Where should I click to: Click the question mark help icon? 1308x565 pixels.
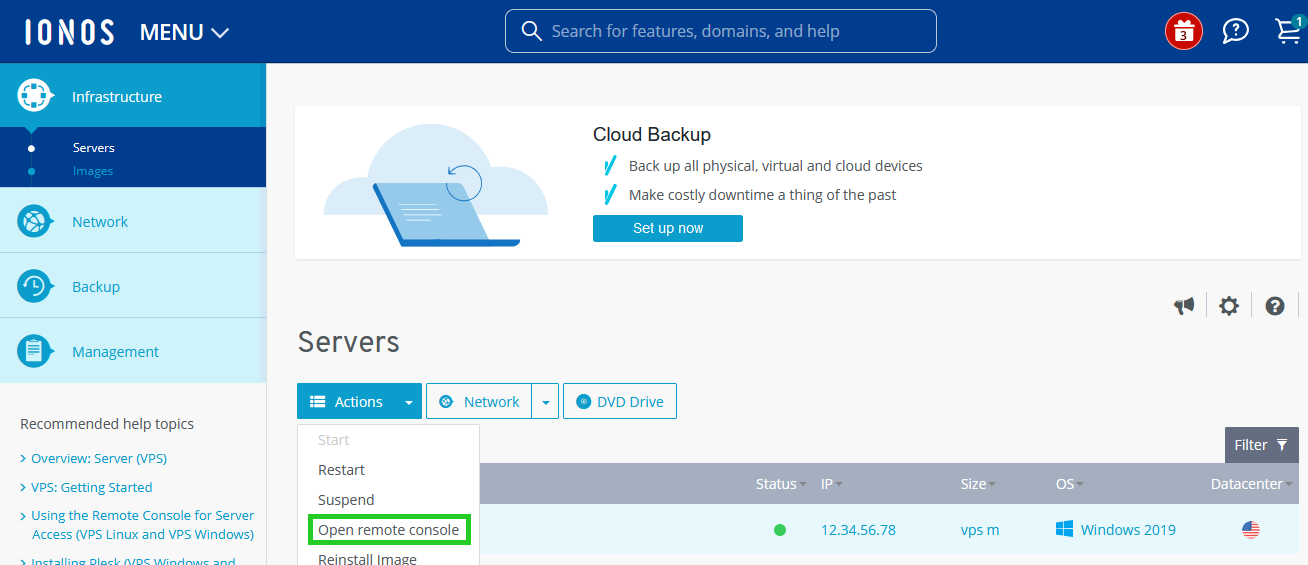pyautogui.click(x=1274, y=306)
